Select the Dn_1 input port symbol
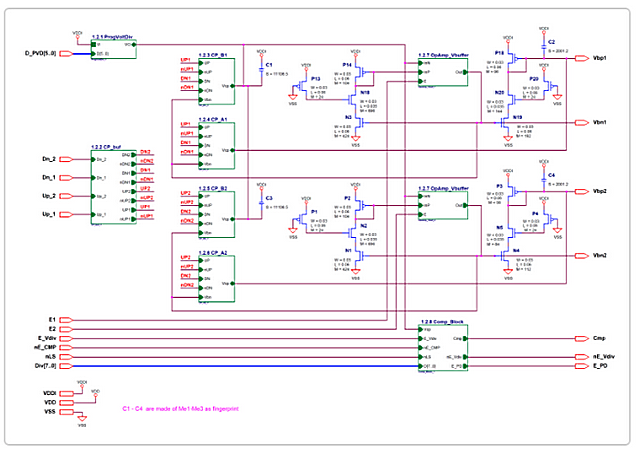The image size is (640, 457). pyautogui.click(x=66, y=177)
